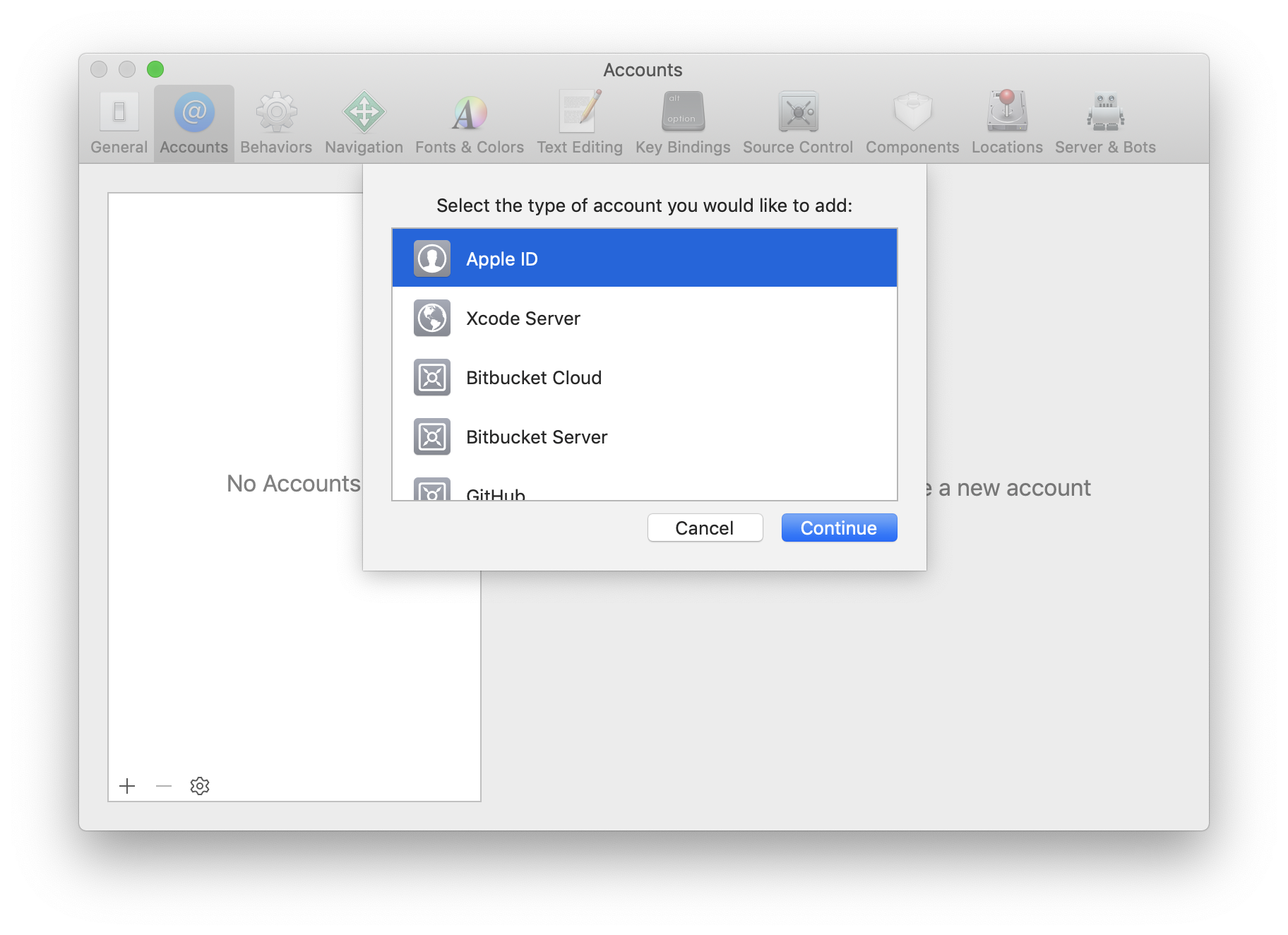
Task: Click the Continue button
Action: click(838, 528)
